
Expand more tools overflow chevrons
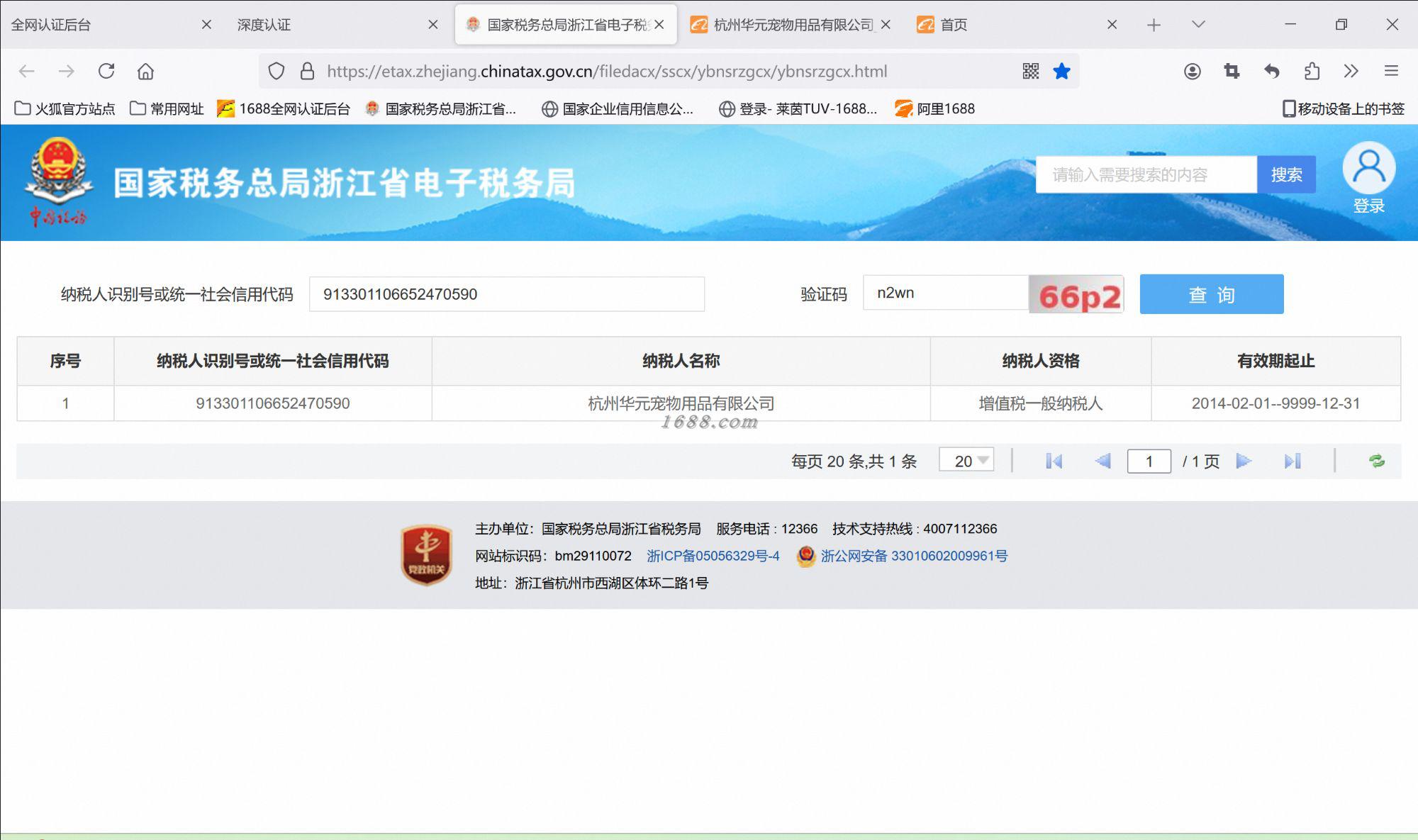tap(1351, 71)
